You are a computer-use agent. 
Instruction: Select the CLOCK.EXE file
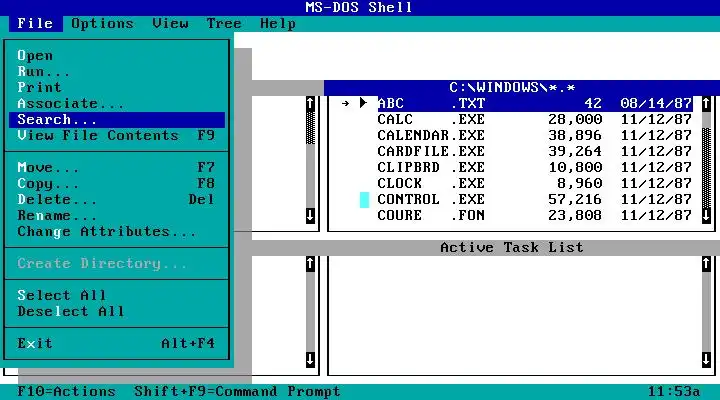pos(535,183)
